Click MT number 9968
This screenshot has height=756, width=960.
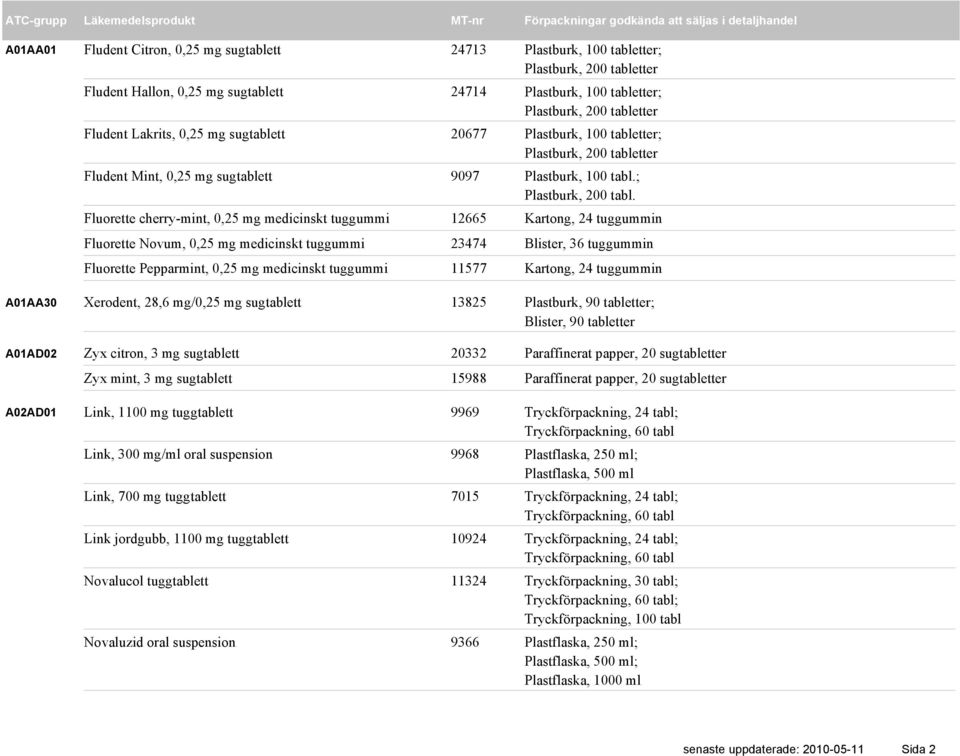point(465,455)
